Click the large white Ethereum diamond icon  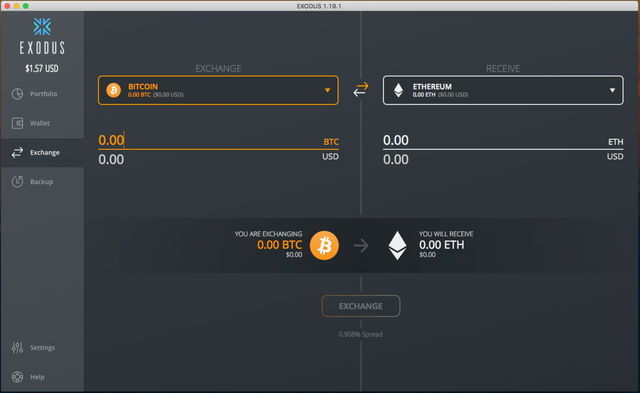point(397,245)
